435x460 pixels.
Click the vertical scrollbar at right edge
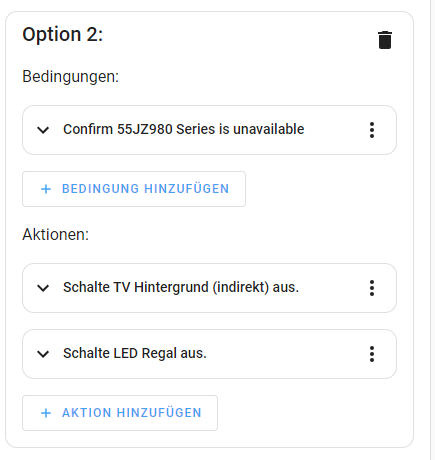coord(432,230)
